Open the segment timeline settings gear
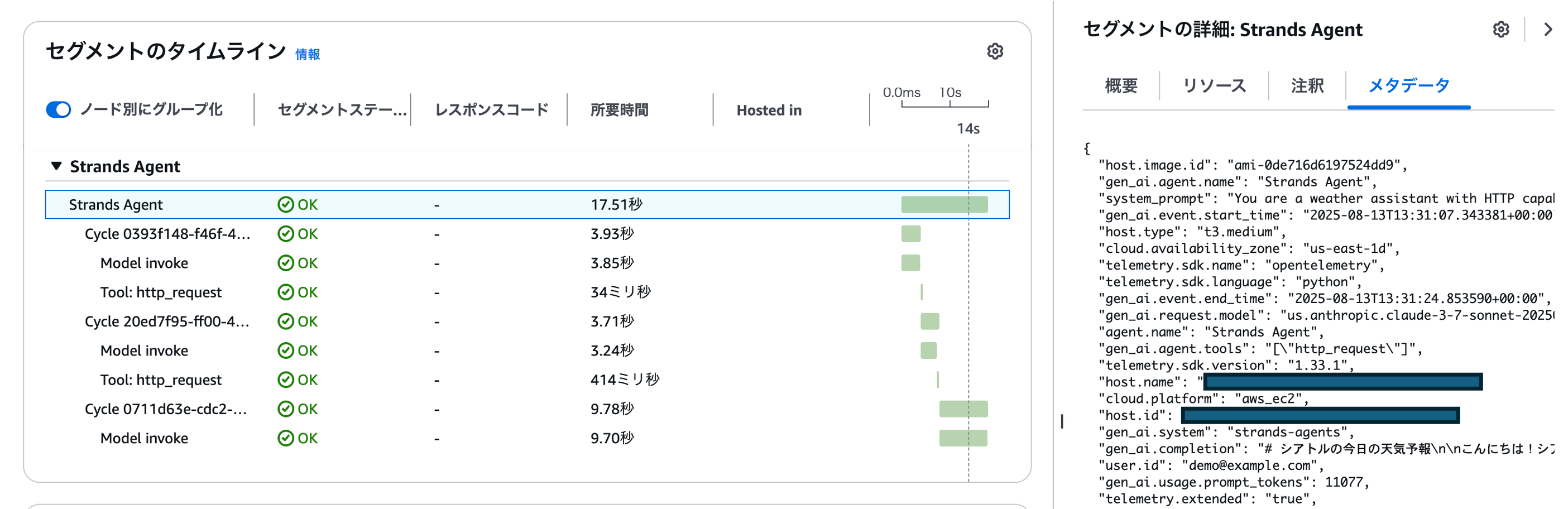1568x509 pixels. [x=995, y=52]
